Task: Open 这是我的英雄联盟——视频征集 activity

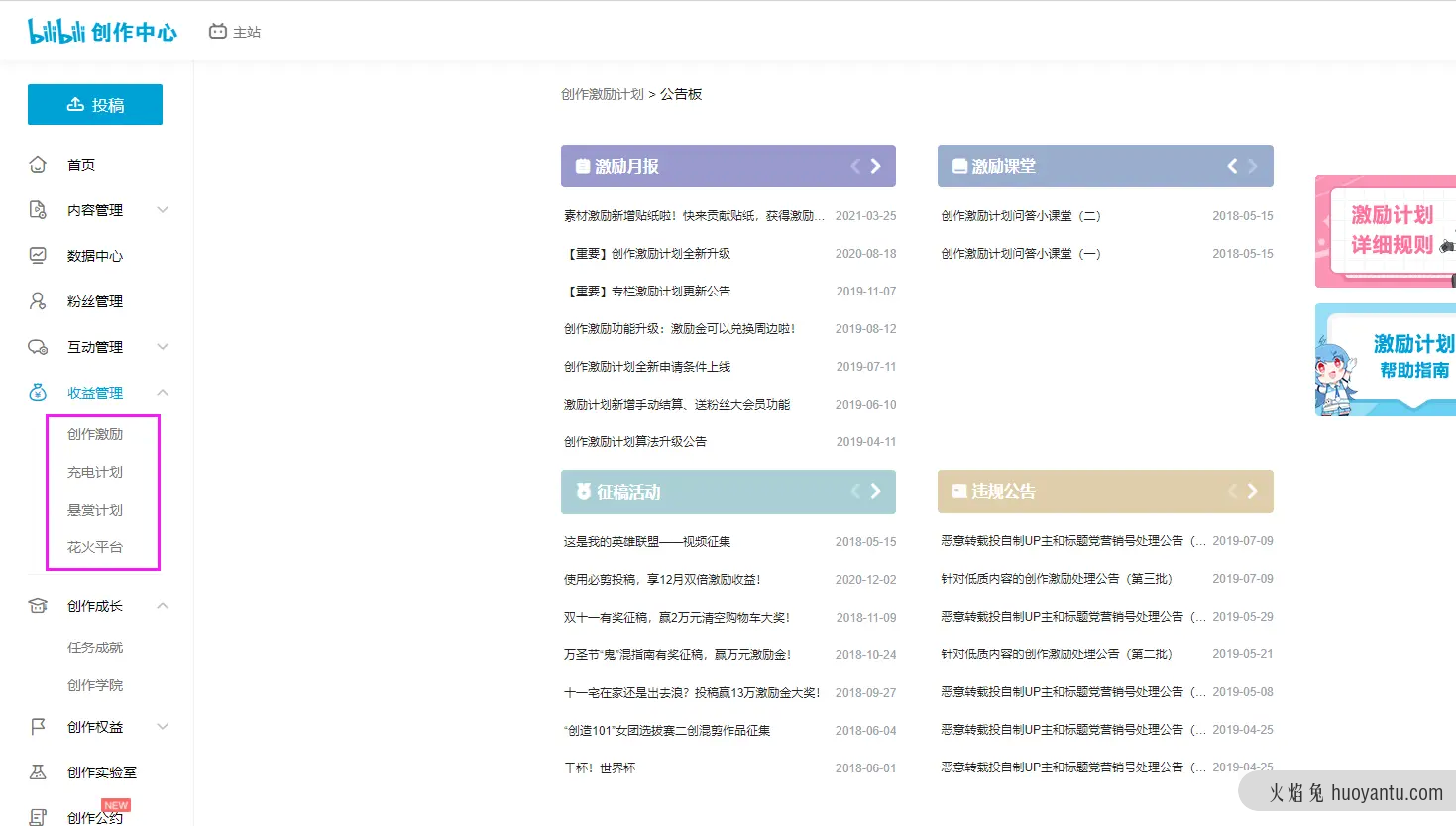Action: pos(647,542)
